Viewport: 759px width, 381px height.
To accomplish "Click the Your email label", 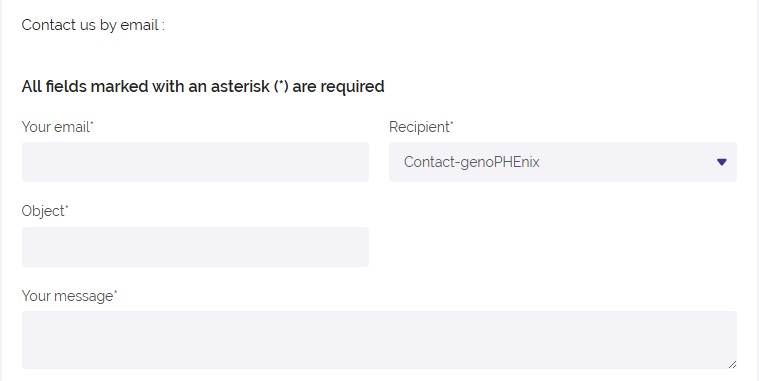I will 58,127.
